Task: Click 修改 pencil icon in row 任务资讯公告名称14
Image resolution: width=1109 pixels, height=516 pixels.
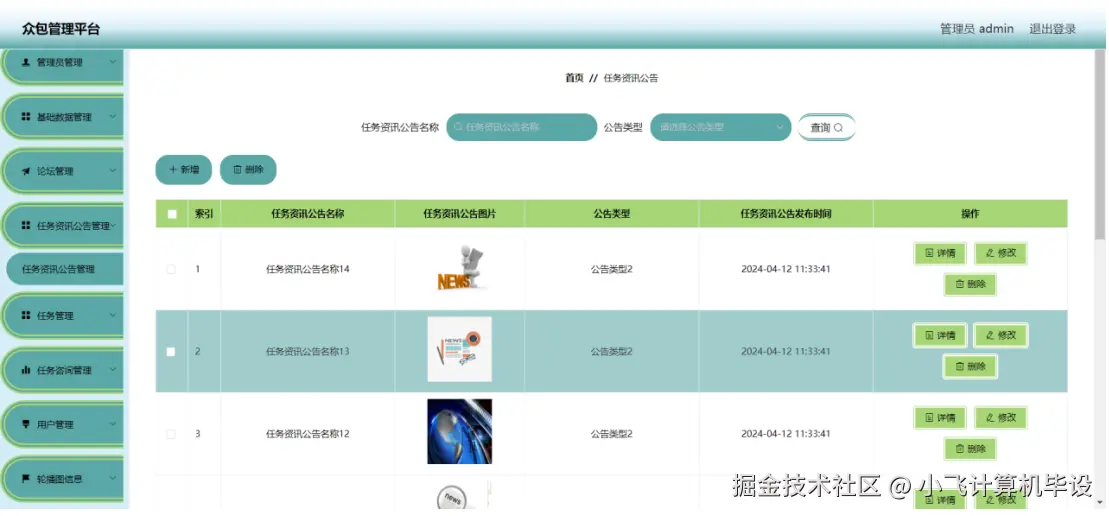Action: pyautogui.click(x=990, y=253)
